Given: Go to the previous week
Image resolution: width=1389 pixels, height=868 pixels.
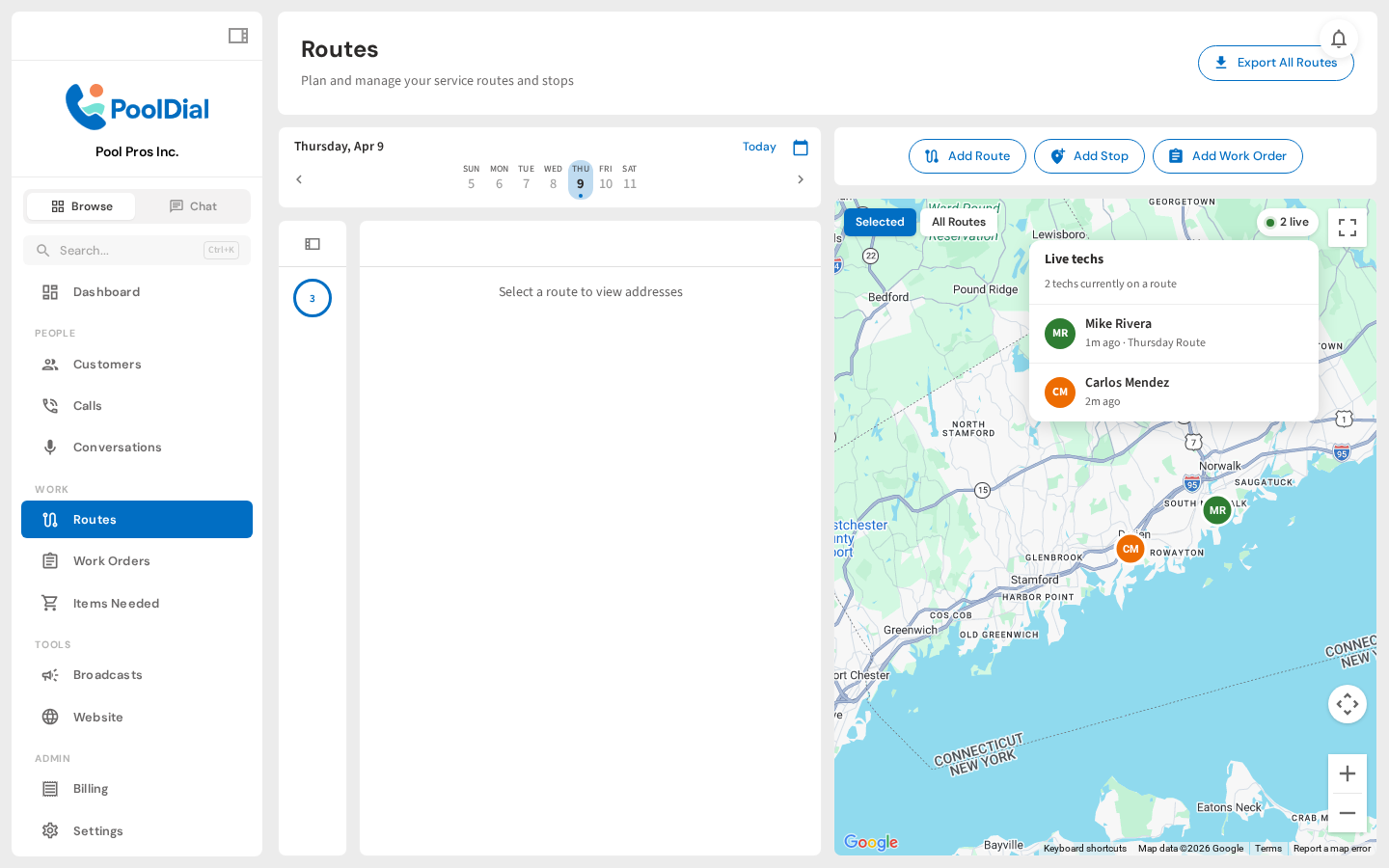Looking at the screenshot, I should click(299, 179).
